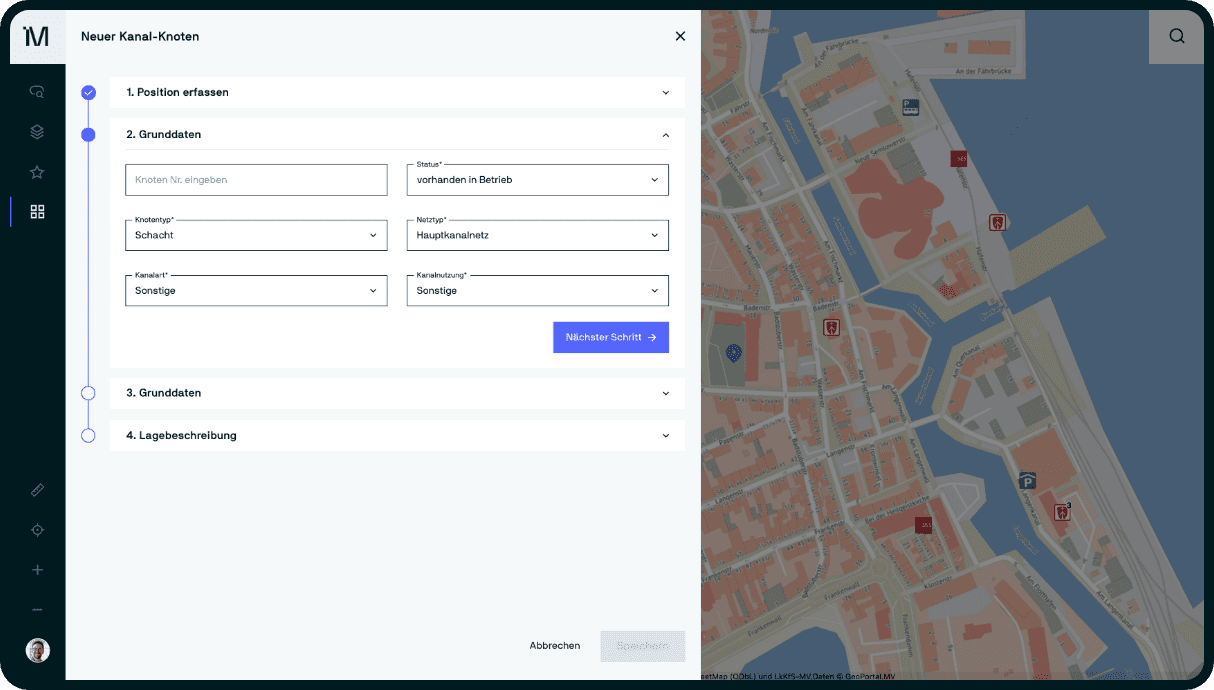Zoom out with the minus icon
1214x690 pixels.
click(37, 610)
